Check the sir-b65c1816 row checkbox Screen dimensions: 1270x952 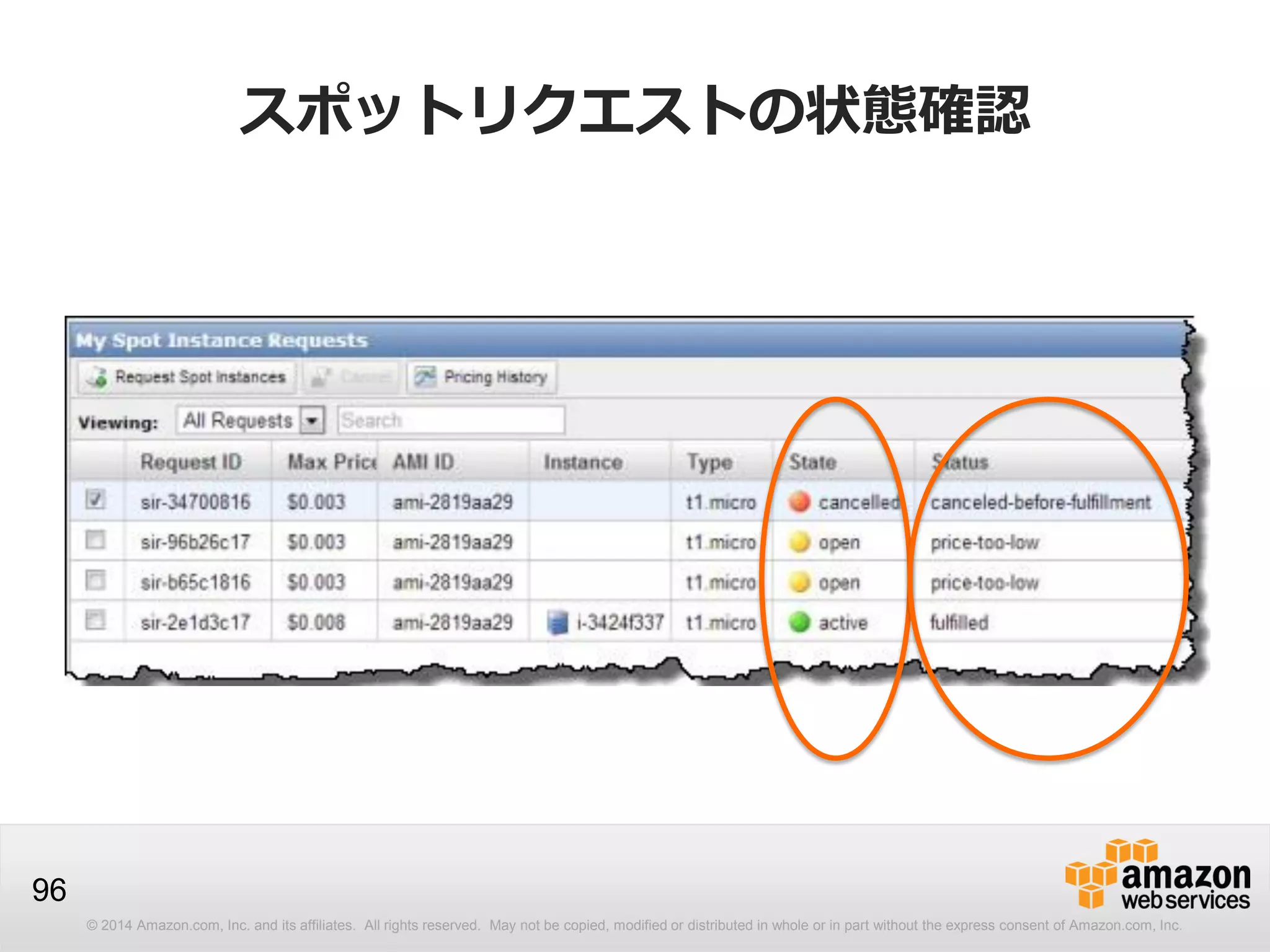pos(95,580)
